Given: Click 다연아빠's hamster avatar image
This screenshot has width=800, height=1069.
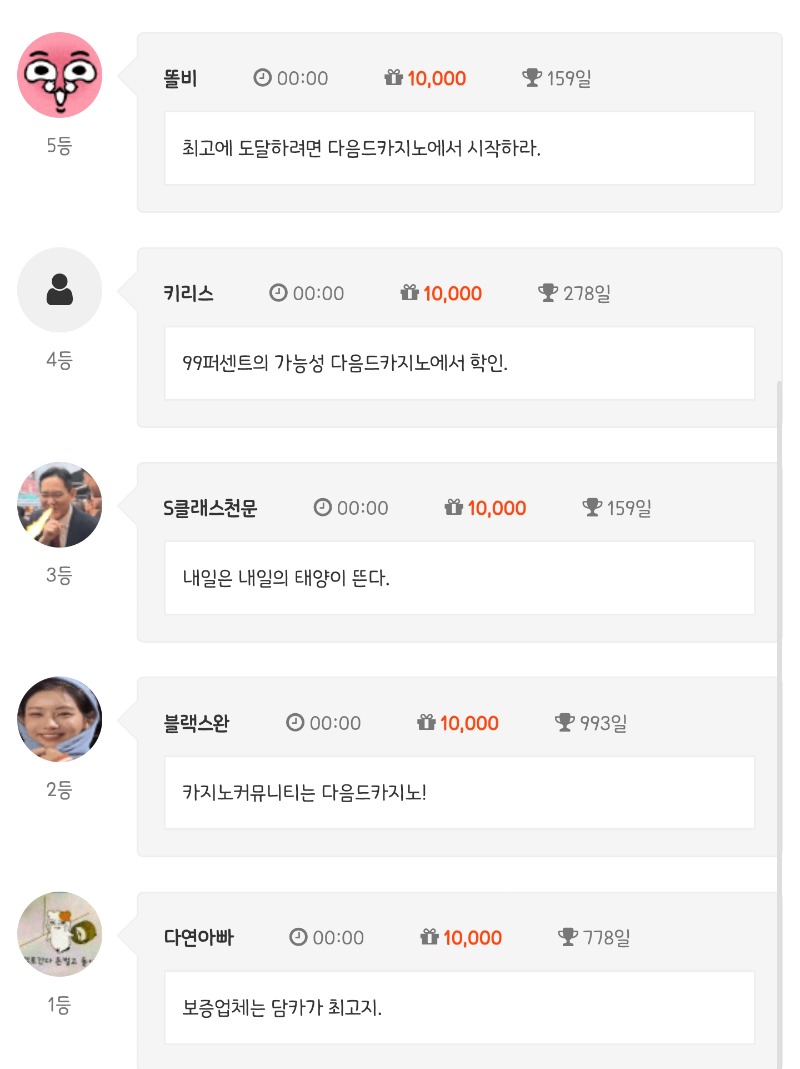Looking at the screenshot, I should pyautogui.click(x=59, y=934).
